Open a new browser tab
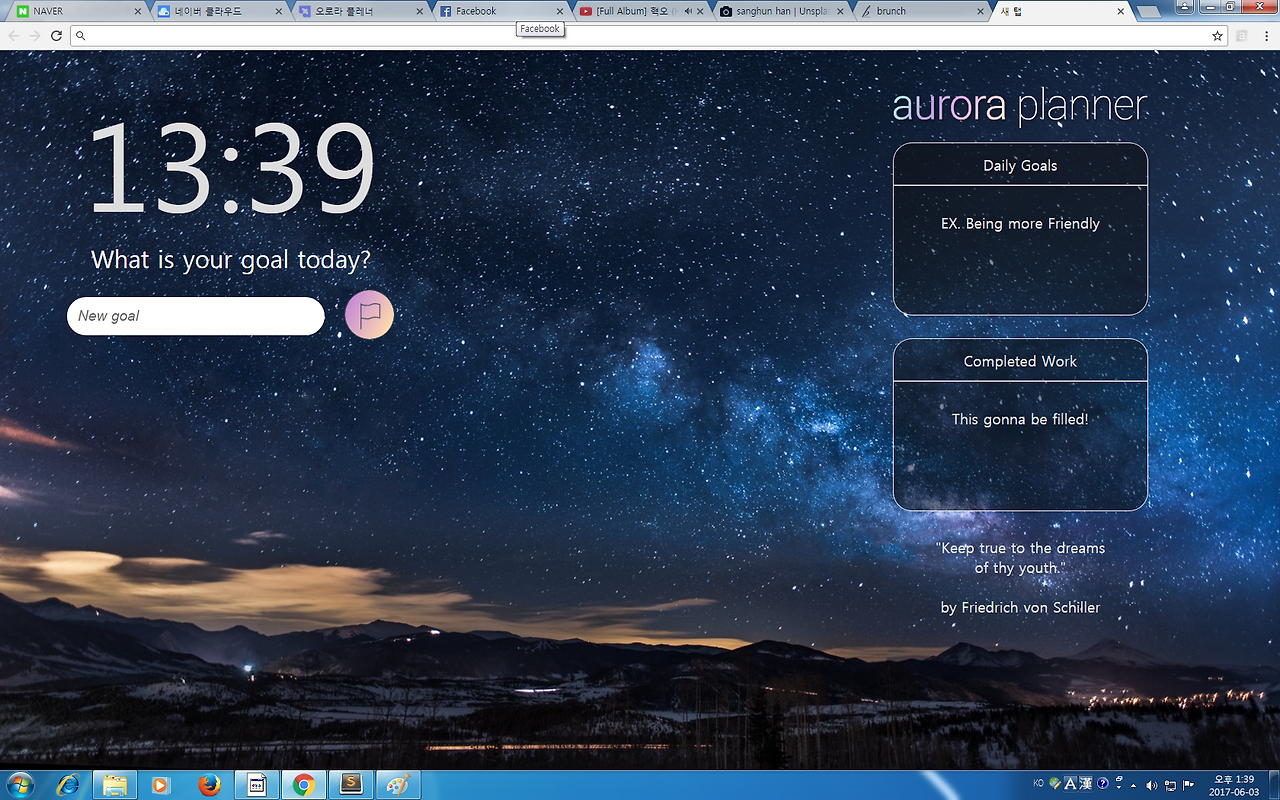 (1149, 11)
